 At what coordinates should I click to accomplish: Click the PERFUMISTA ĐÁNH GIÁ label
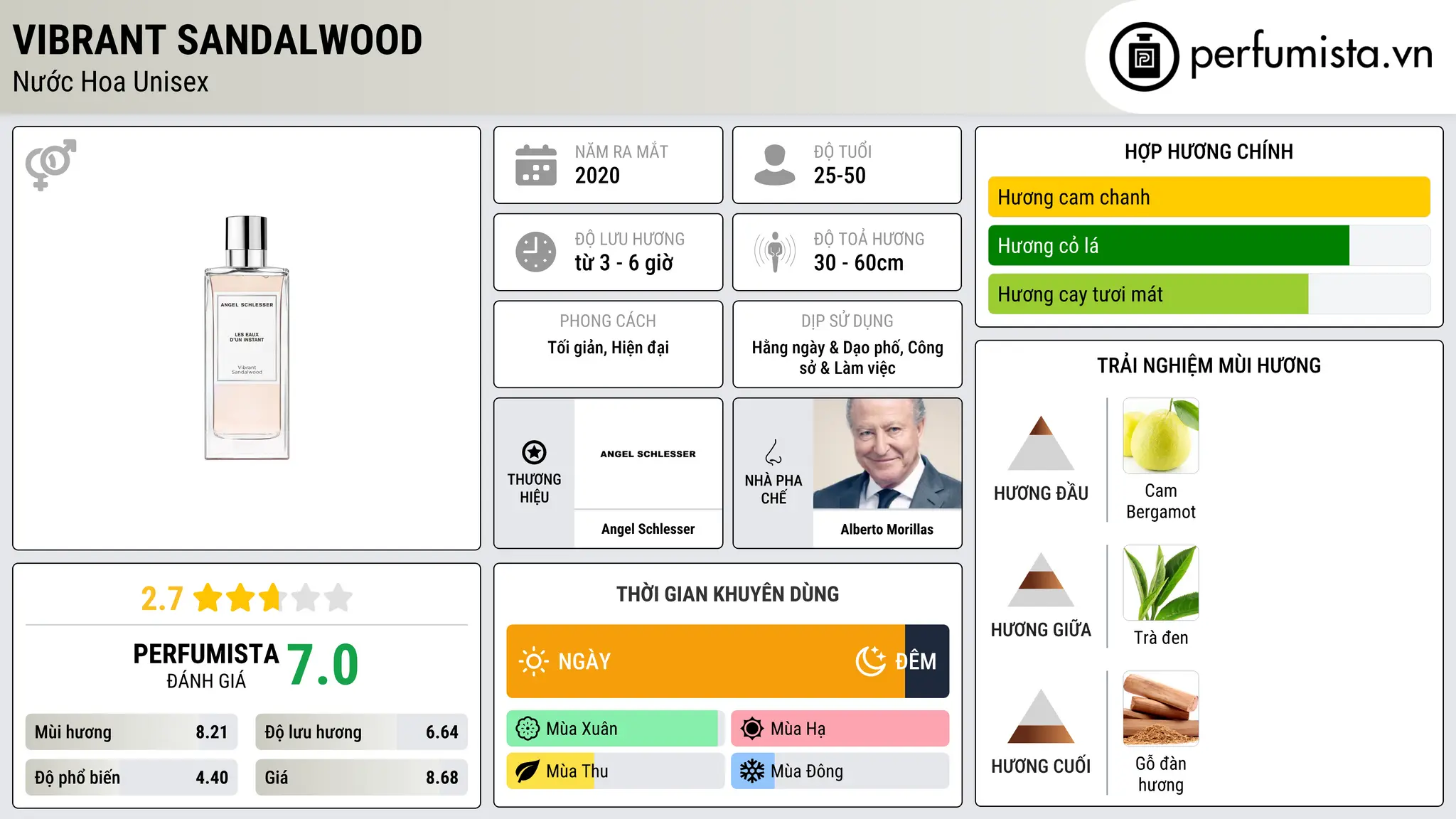(206, 665)
